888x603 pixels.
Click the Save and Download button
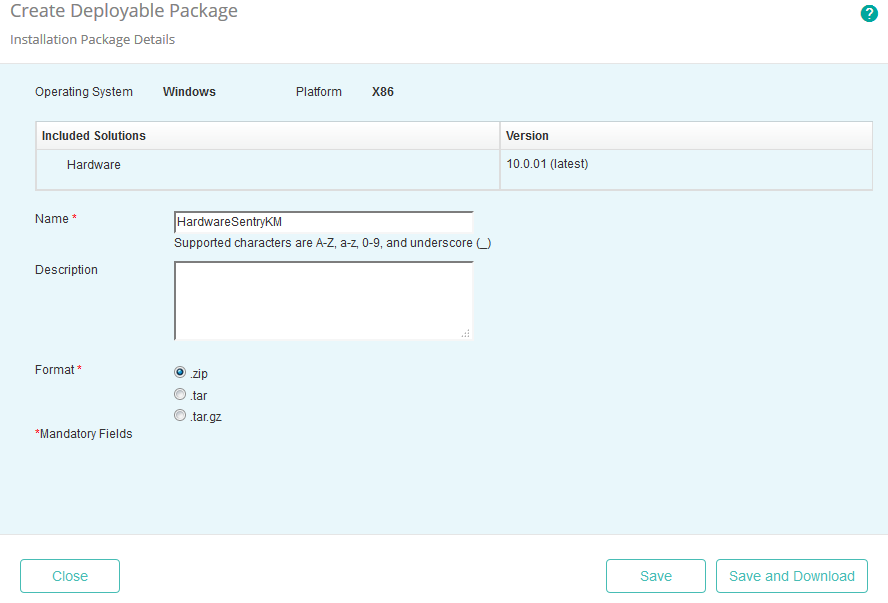pos(791,576)
